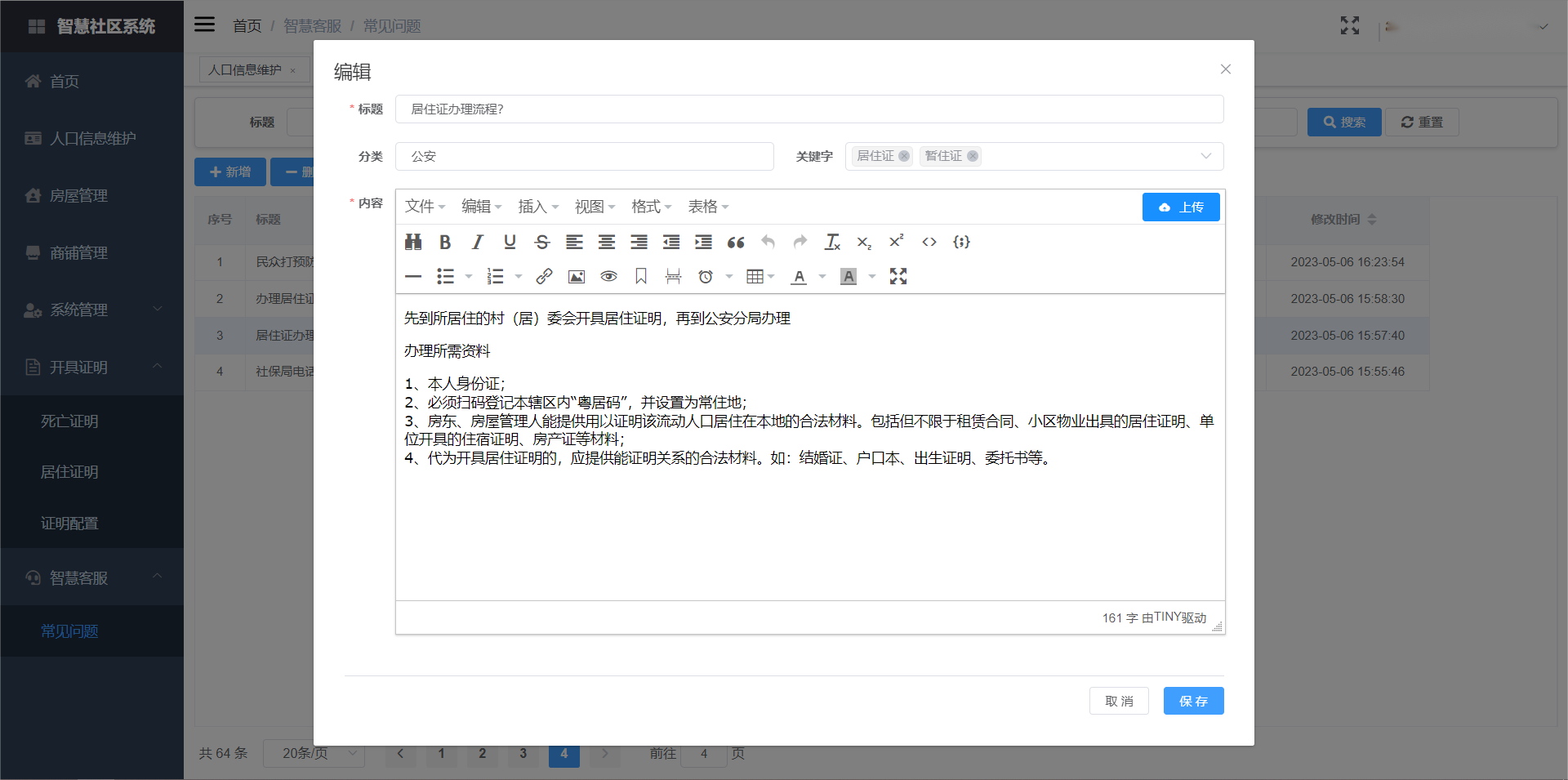The height and width of the screenshot is (780, 1568).
Task: Edit the 分类 category input field
Action: coord(585,156)
